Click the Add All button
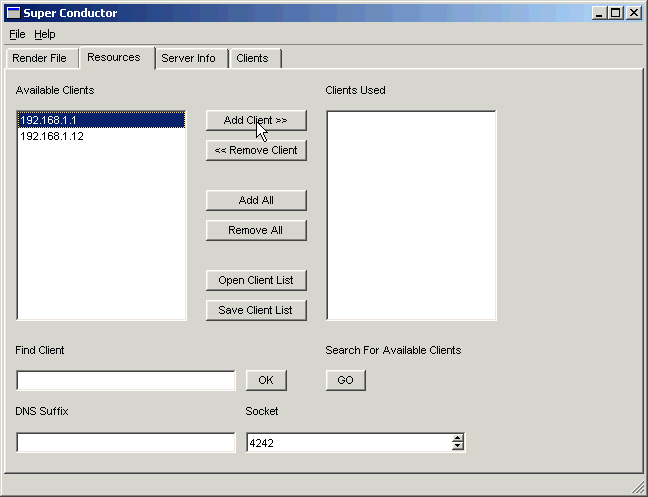 [256, 200]
